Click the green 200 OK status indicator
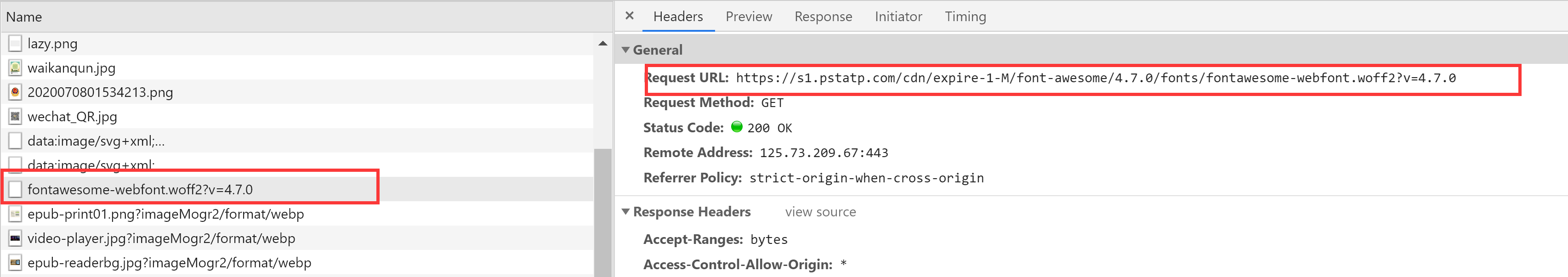The width and height of the screenshot is (1568, 277). click(737, 127)
